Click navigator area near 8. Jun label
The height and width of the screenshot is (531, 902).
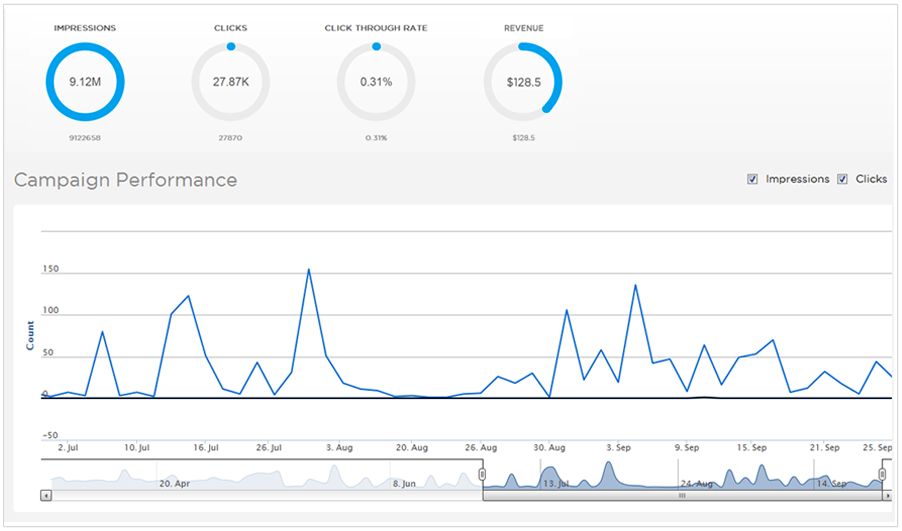[405, 482]
